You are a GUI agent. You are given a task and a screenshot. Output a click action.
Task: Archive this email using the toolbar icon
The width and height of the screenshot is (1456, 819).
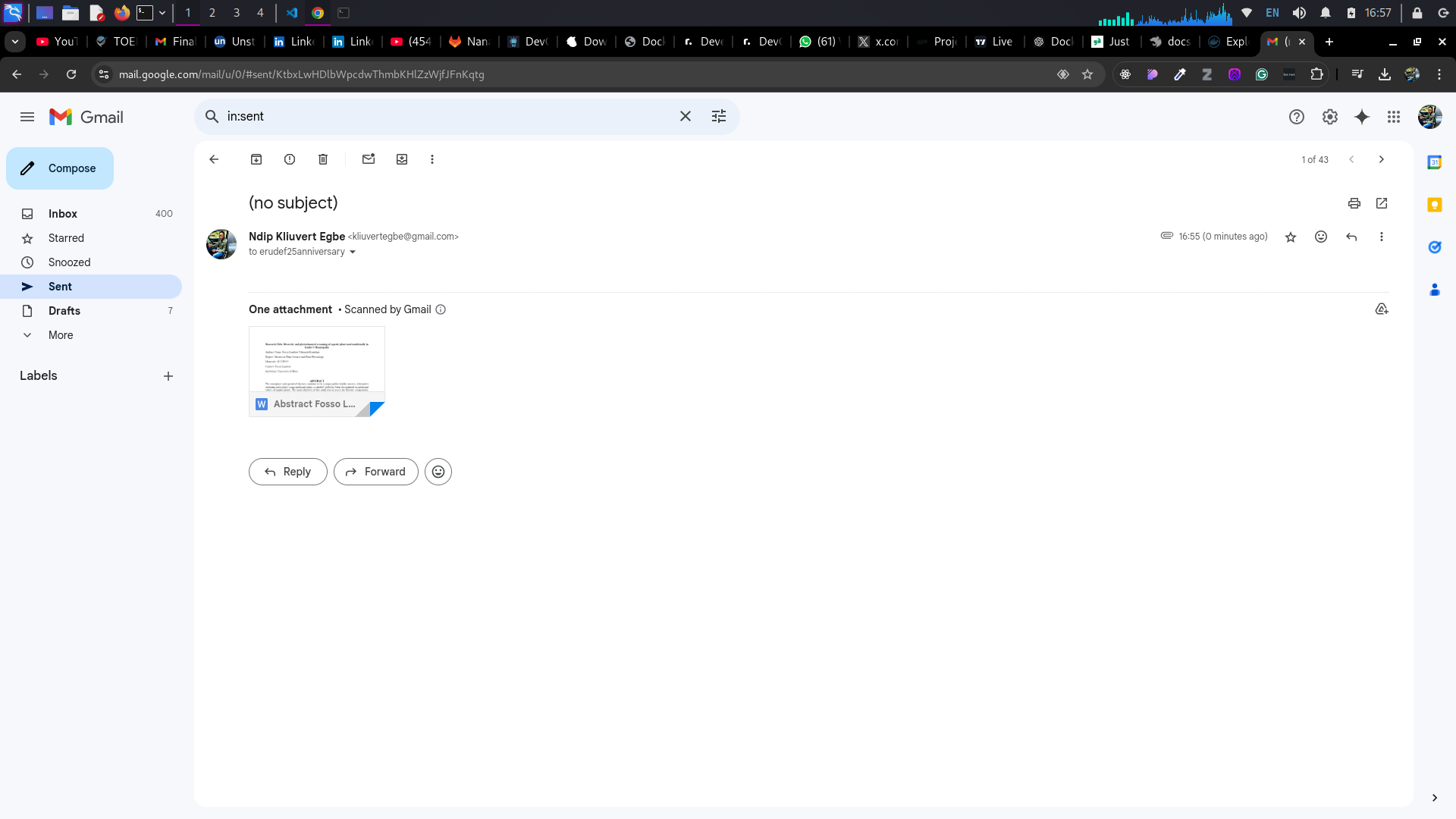click(x=256, y=159)
